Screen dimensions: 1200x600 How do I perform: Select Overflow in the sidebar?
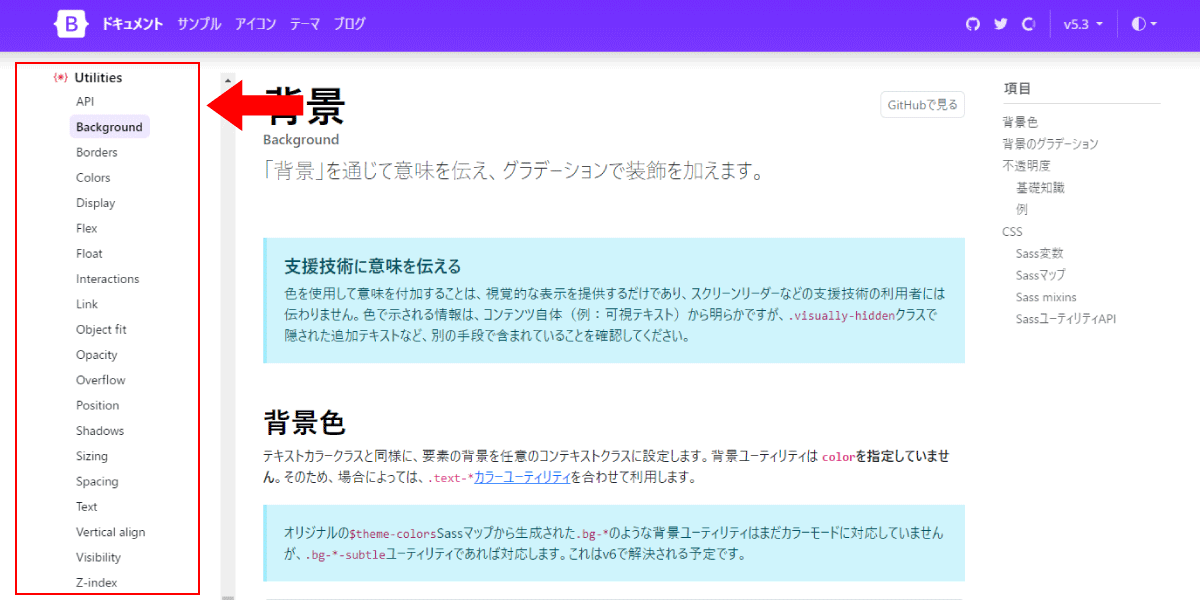[101, 380]
